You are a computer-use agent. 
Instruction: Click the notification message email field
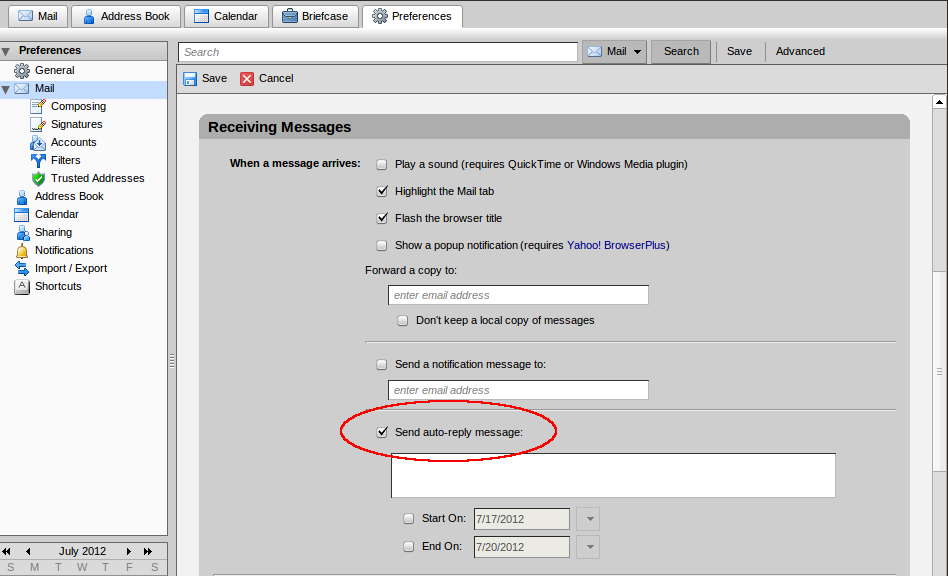coord(518,390)
